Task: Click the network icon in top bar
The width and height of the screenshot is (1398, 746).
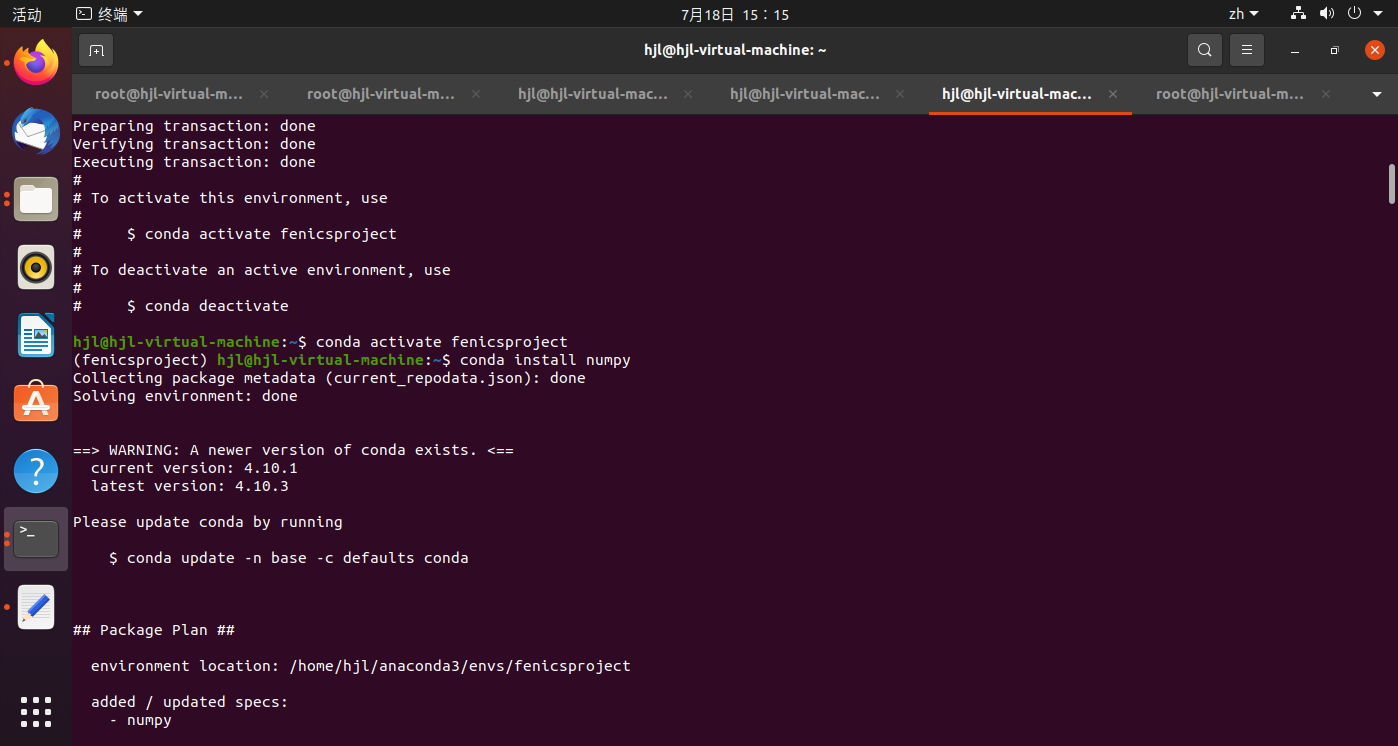Action: point(1297,13)
